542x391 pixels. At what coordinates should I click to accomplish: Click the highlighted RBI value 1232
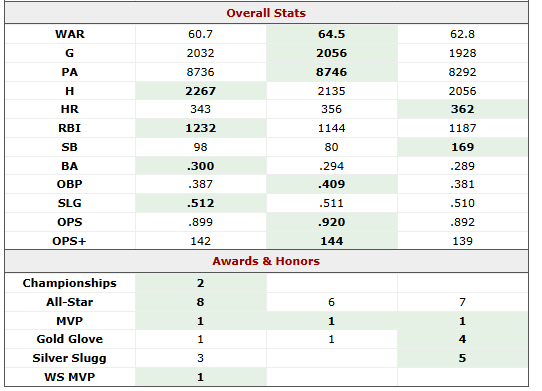point(200,128)
